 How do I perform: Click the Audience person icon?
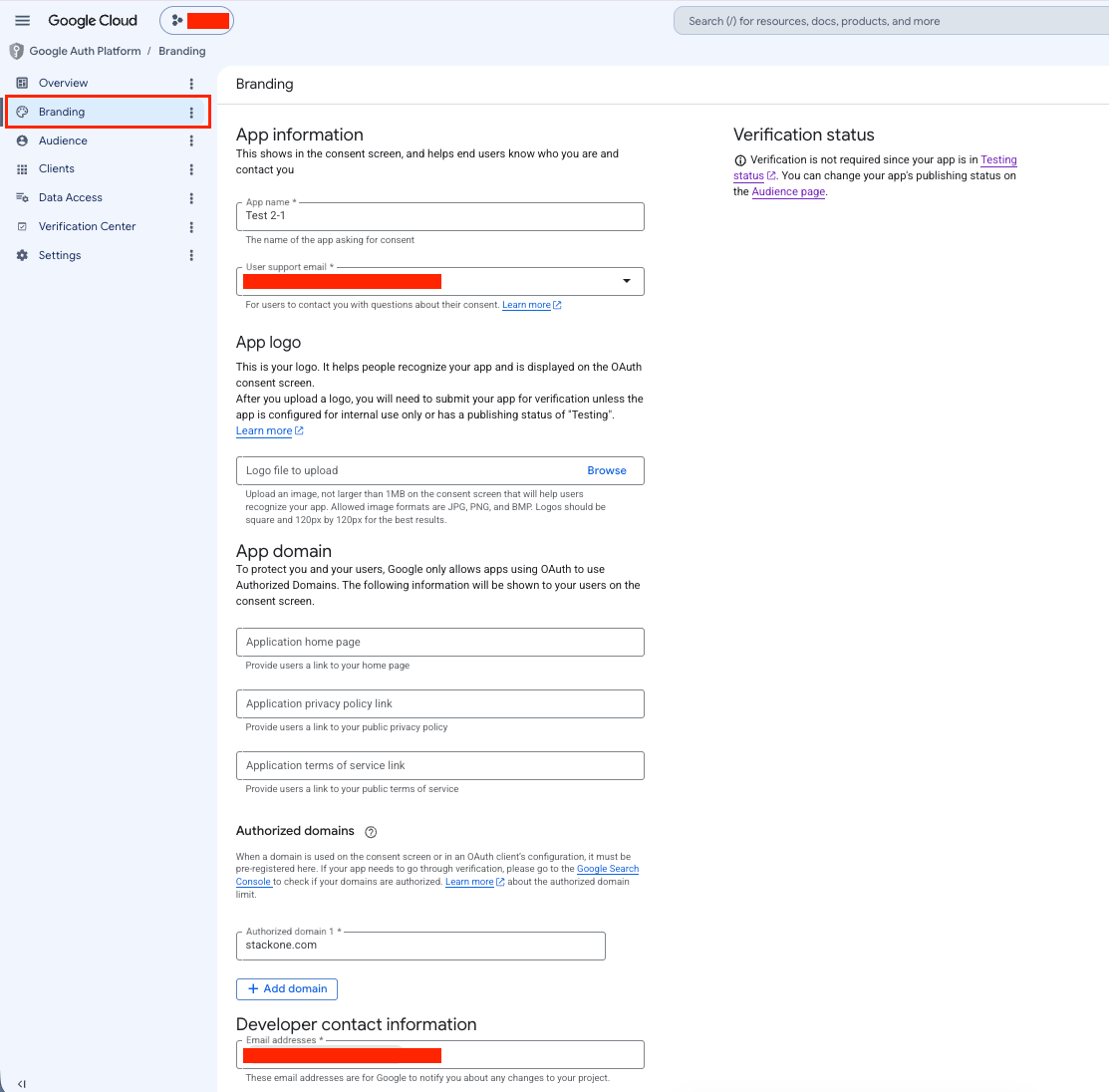(22, 140)
